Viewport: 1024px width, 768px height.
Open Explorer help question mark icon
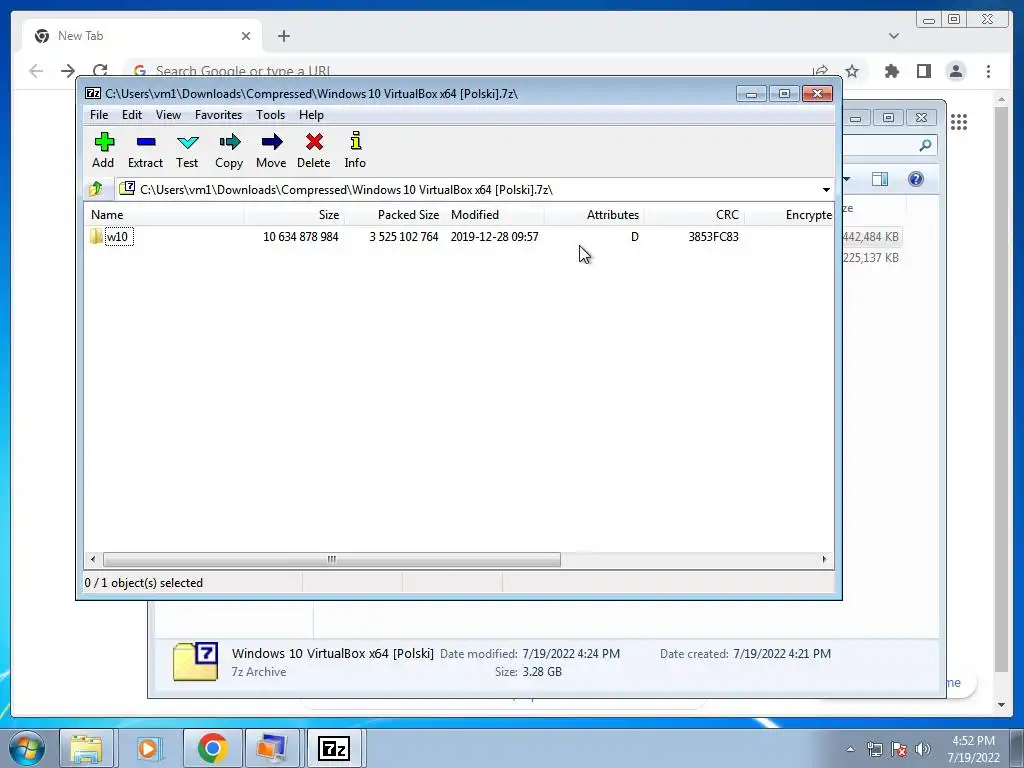[916, 179]
